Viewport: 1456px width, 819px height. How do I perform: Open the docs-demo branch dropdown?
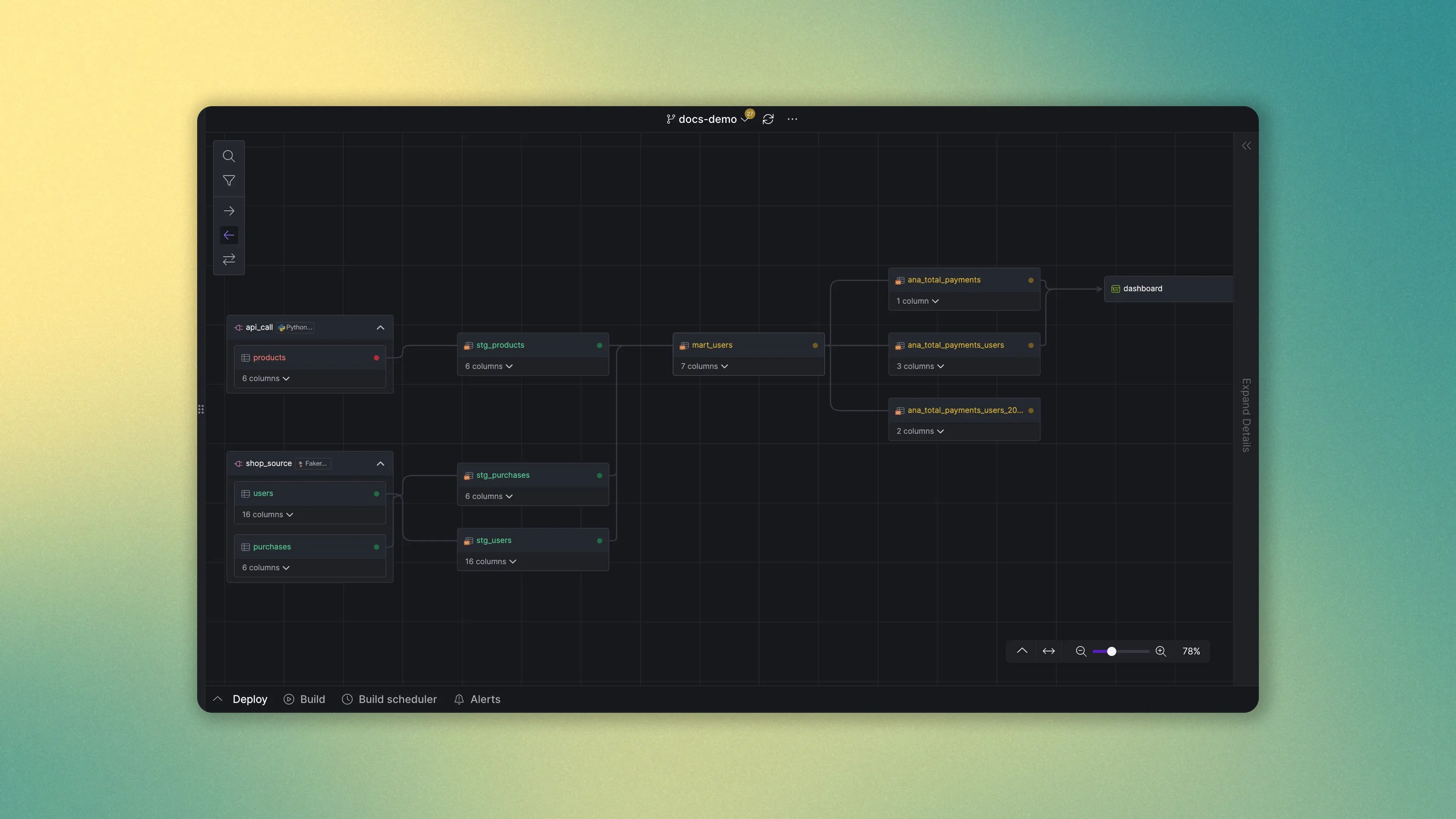tap(707, 119)
